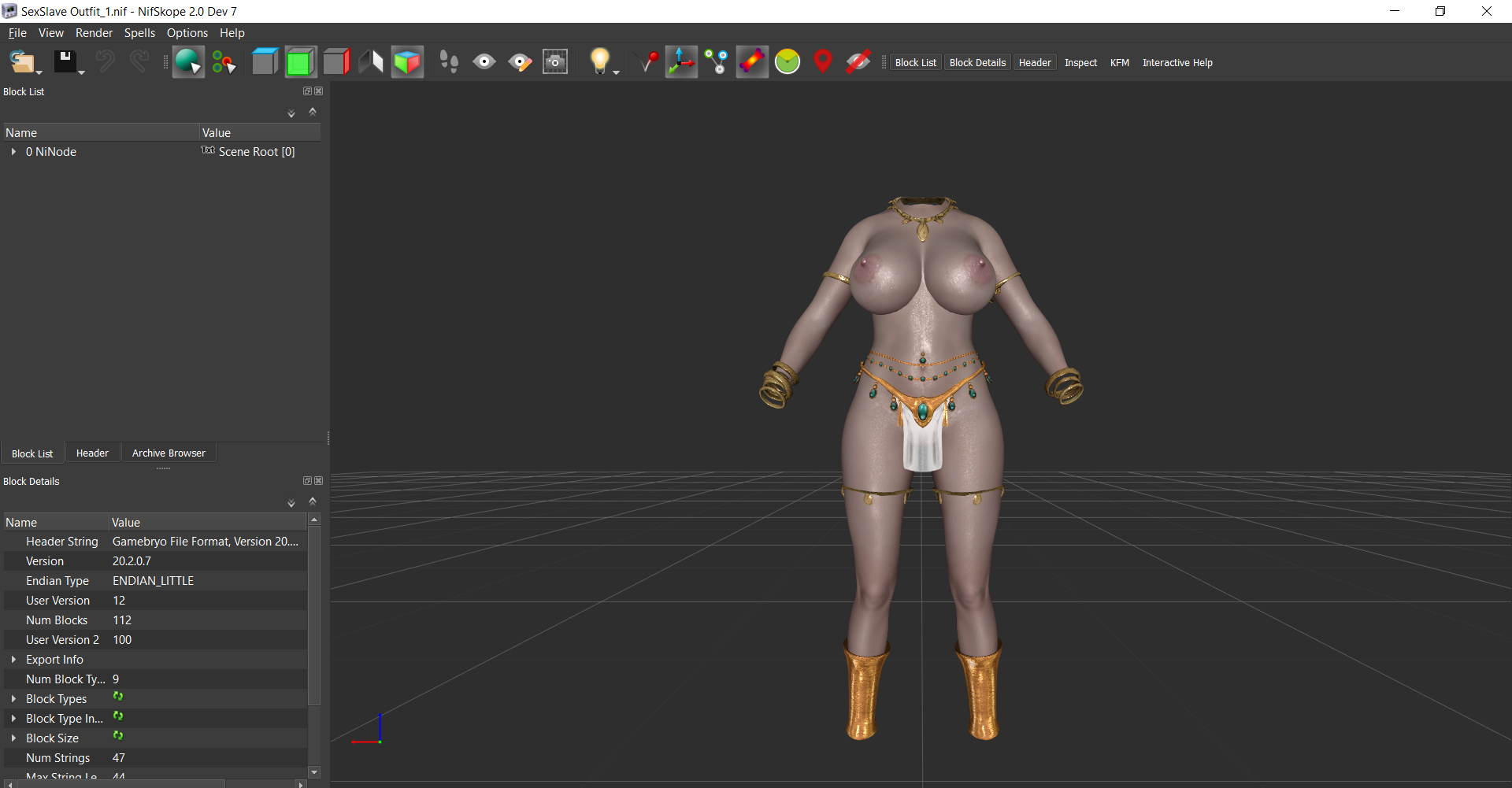Image resolution: width=1512 pixels, height=788 pixels.
Task: Click Interactive Help in toolbar
Action: [x=1177, y=63]
